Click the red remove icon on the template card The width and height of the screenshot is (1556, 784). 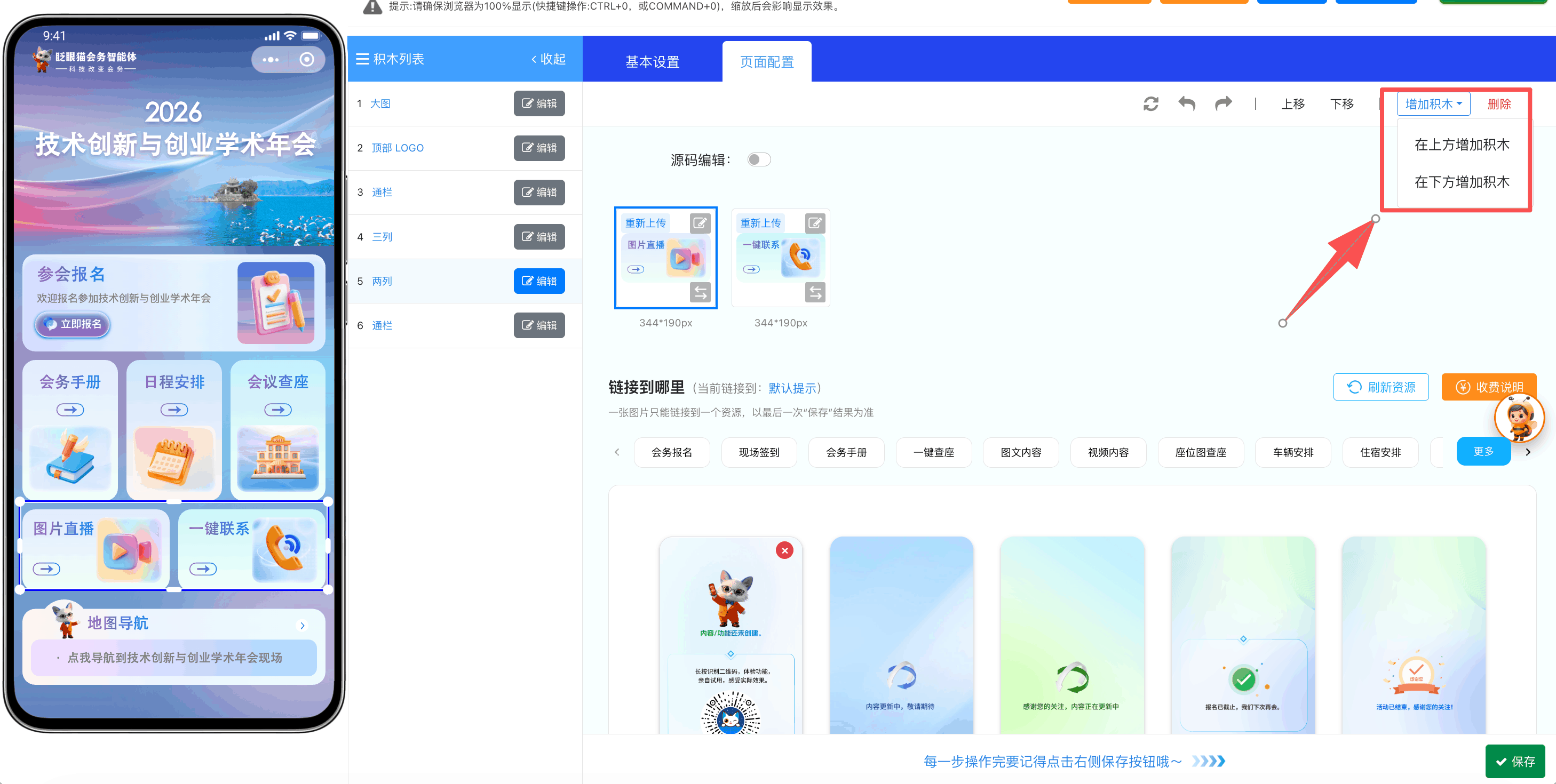pyautogui.click(x=784, y=550)
